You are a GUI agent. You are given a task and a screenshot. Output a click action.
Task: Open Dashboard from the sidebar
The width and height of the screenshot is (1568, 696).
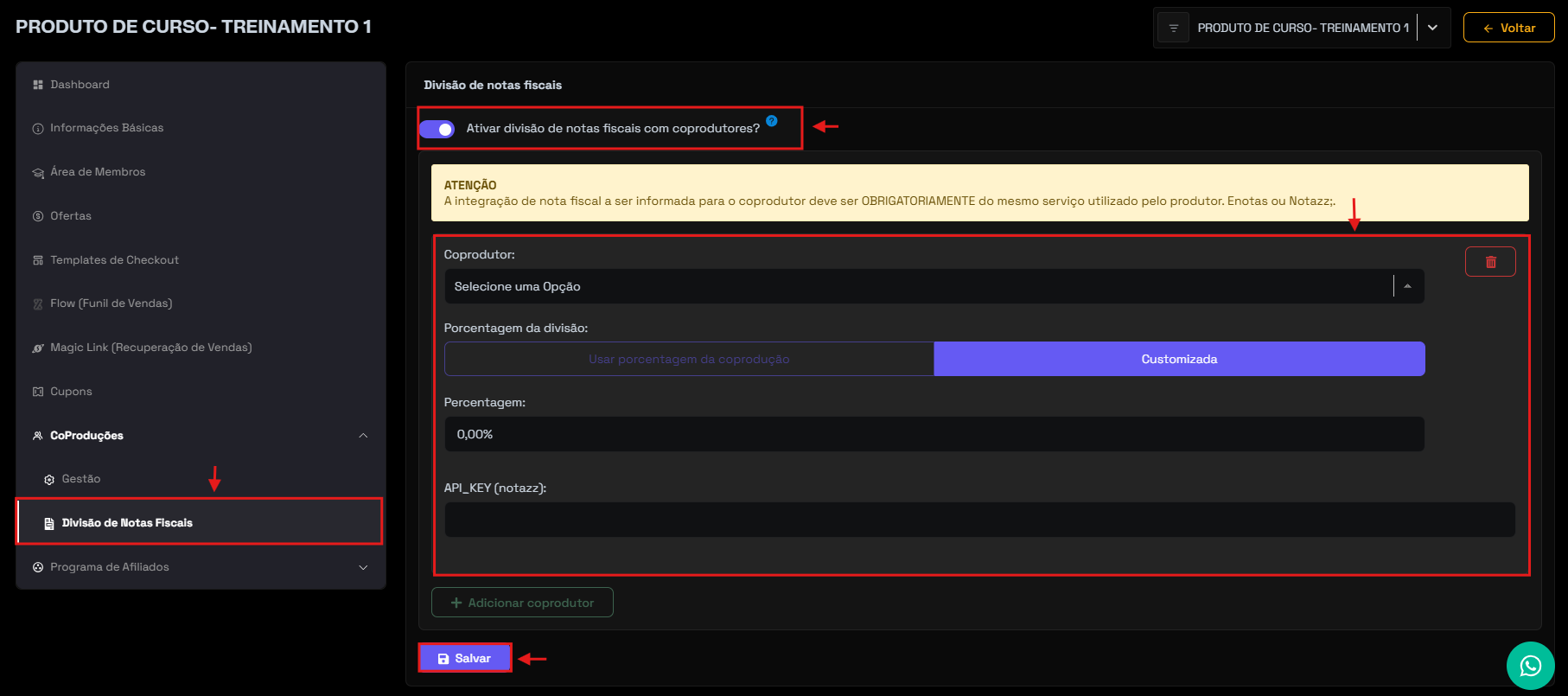point(80,85)
